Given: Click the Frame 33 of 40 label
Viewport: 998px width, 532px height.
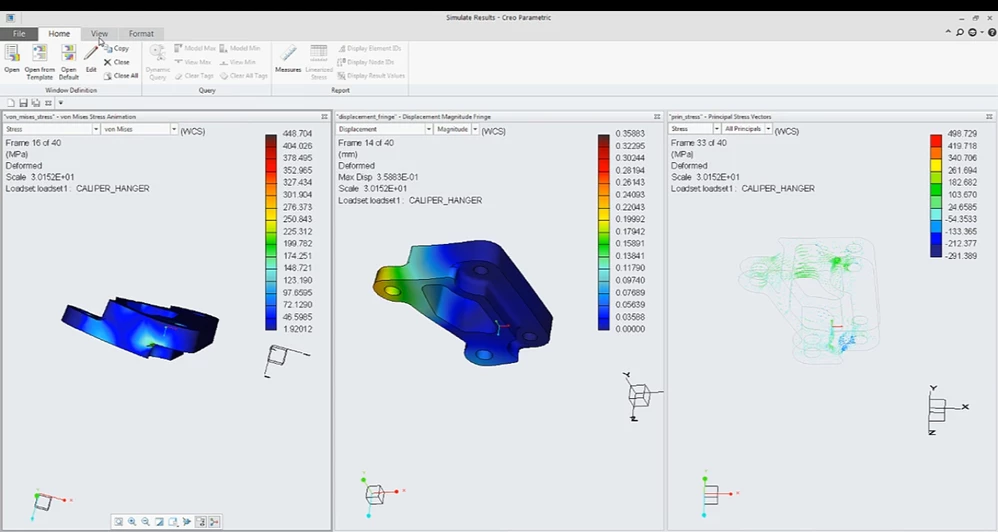Looking at the screenshot, I should click(x=698, y=143).
